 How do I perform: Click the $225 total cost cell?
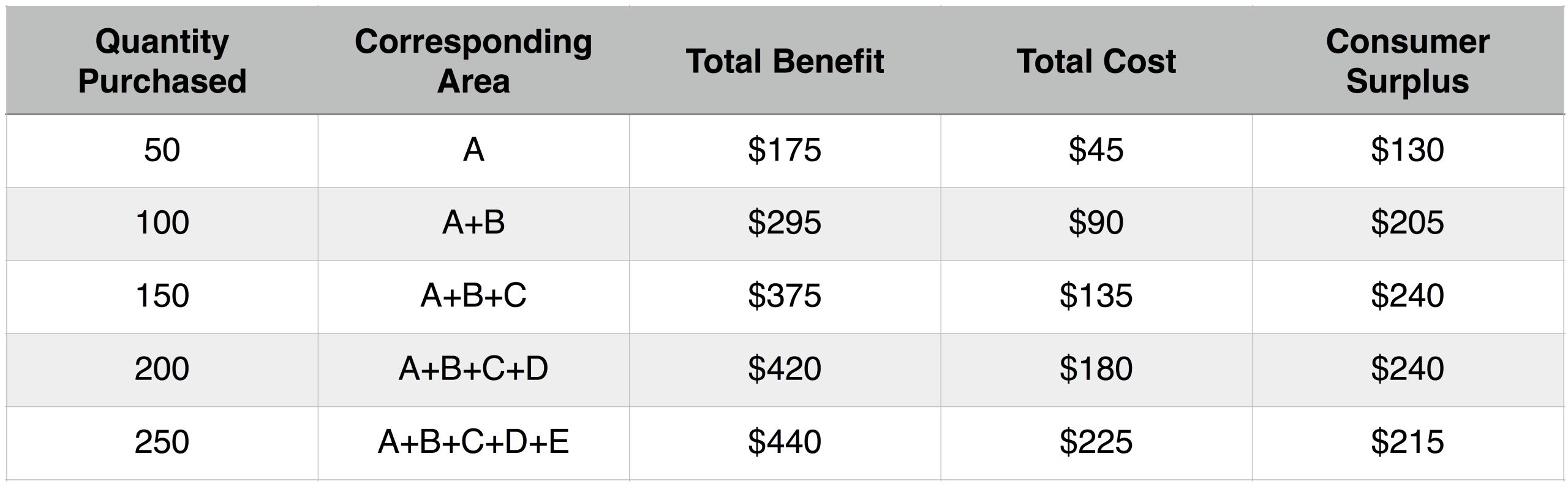1096,442
